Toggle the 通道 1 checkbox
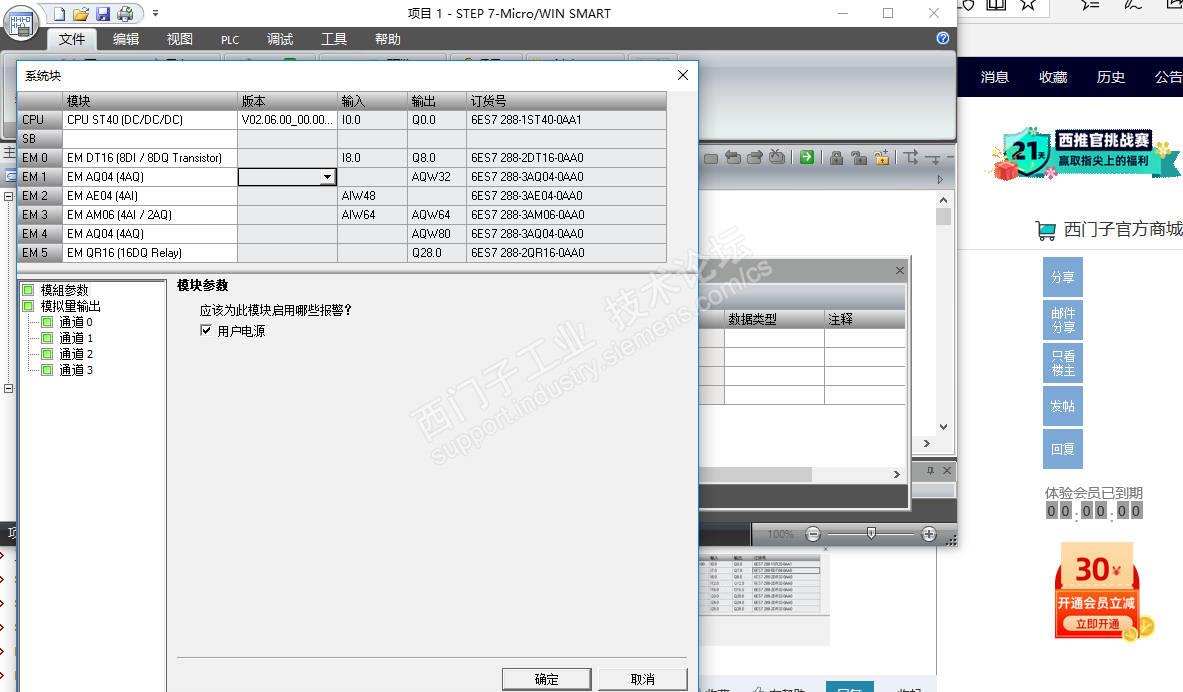Screen dimensions: 1183x692 pos(47,338)
